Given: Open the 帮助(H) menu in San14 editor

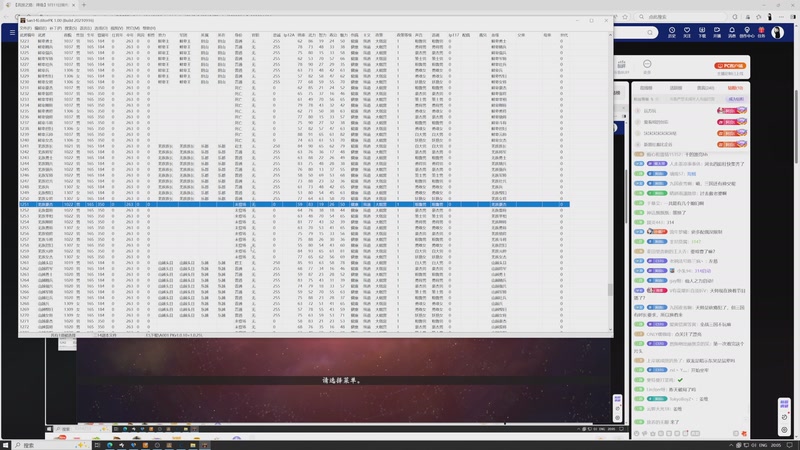Looking at the screenshot, I should point(149,28).
